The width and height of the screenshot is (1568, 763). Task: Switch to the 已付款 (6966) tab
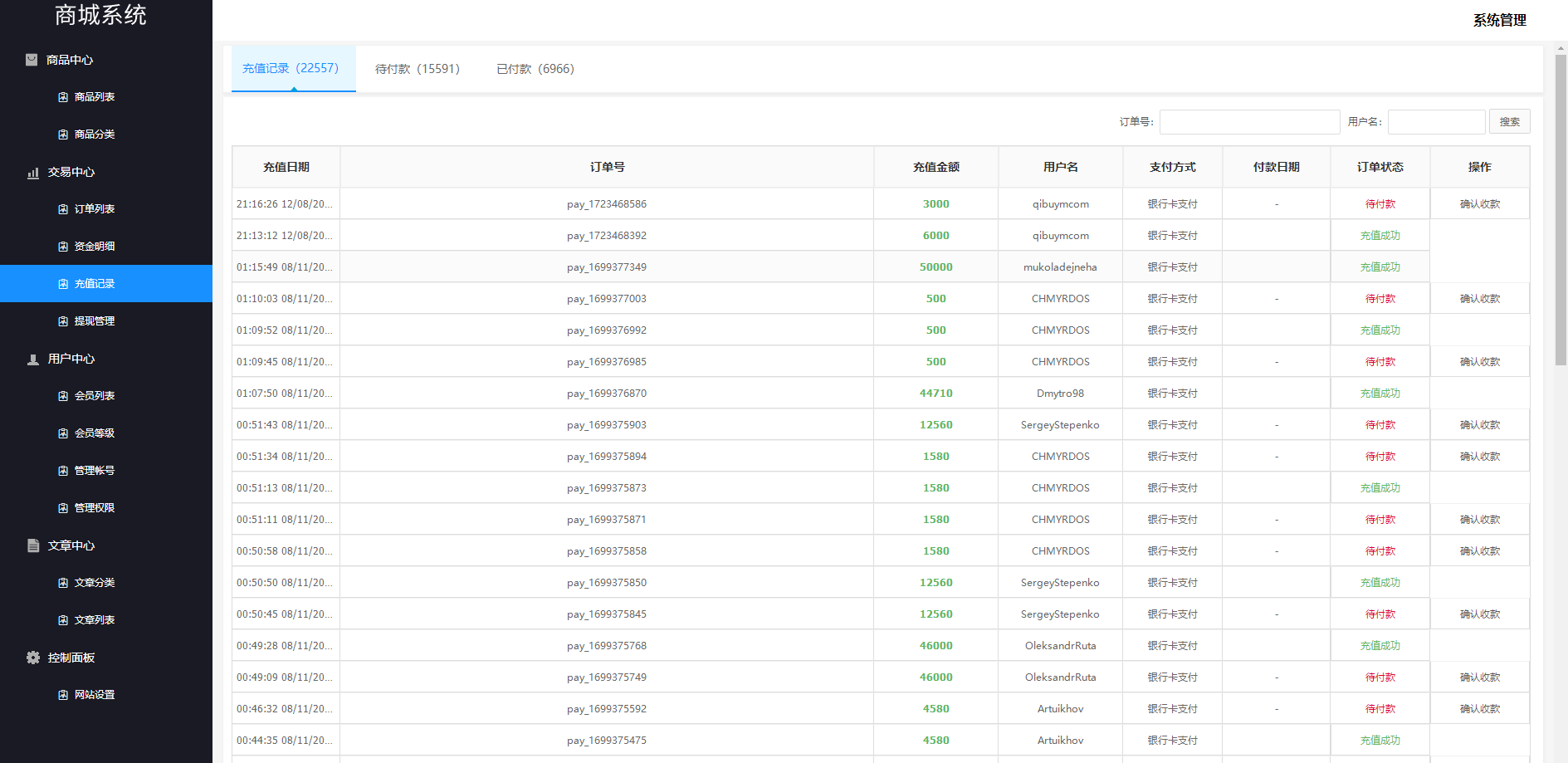[535, 69]
